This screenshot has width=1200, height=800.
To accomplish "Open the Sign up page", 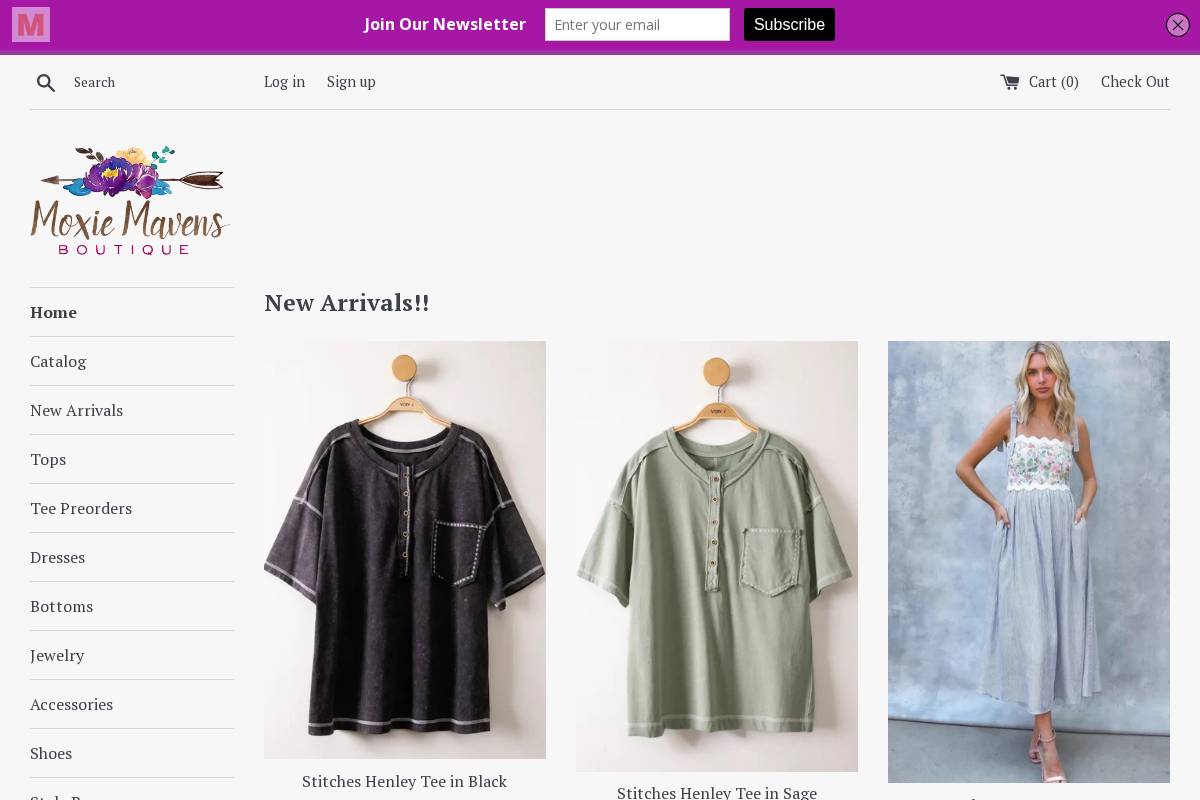I will pyautogui.click(x=351, y=81).
